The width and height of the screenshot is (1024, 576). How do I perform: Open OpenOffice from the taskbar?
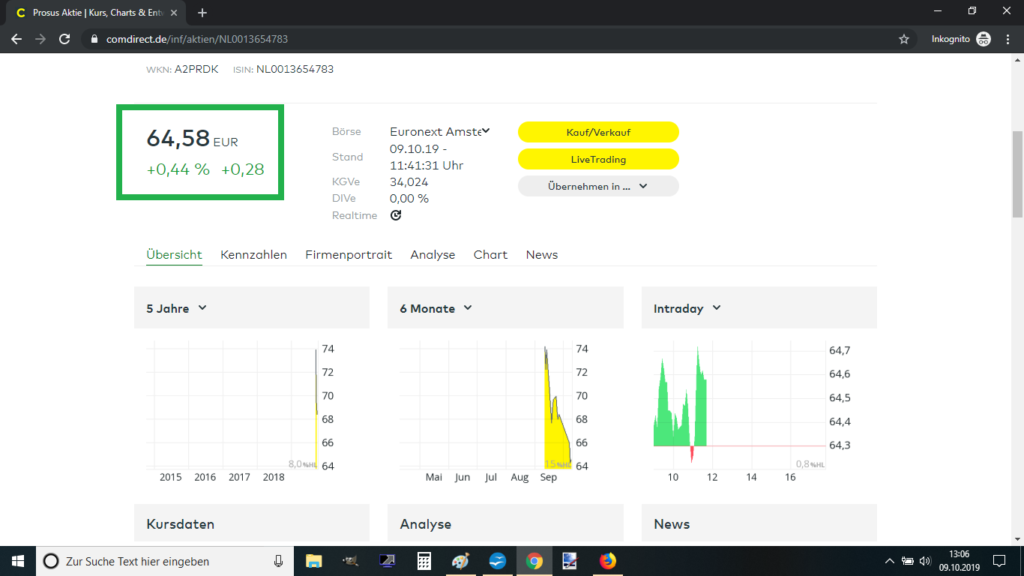tap(497, 561)
